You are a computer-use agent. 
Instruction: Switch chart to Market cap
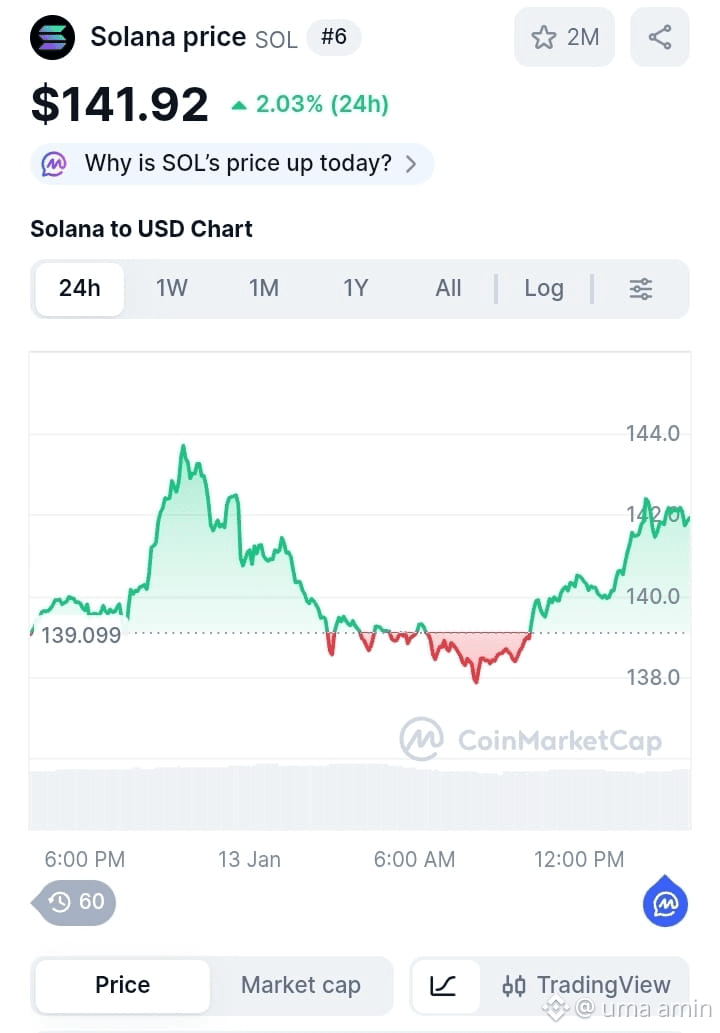tap(300, 986)
